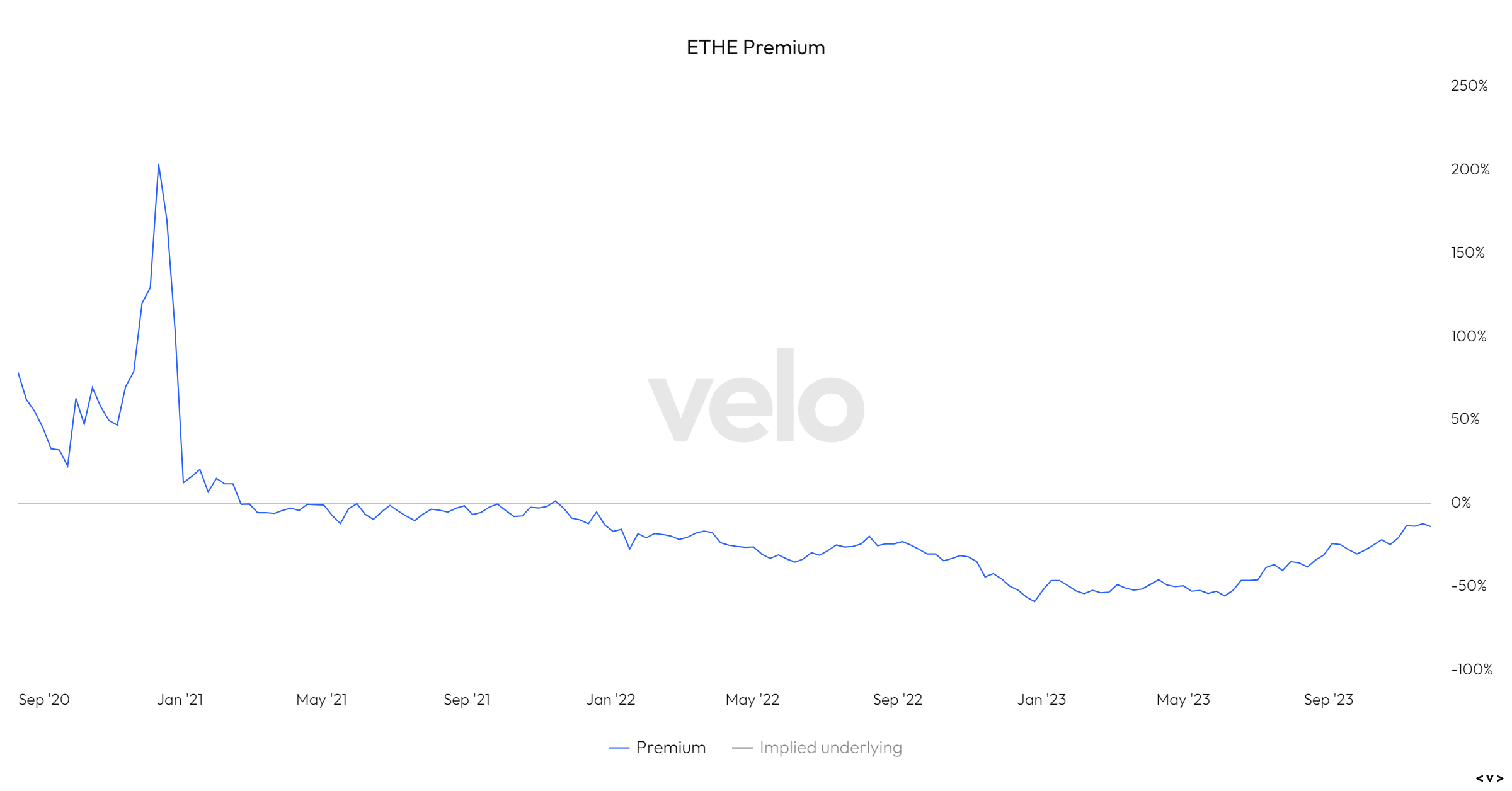Click the 200% y-axis label
This screenshot has height=791, width=1512.
(x=1470, y=169)
